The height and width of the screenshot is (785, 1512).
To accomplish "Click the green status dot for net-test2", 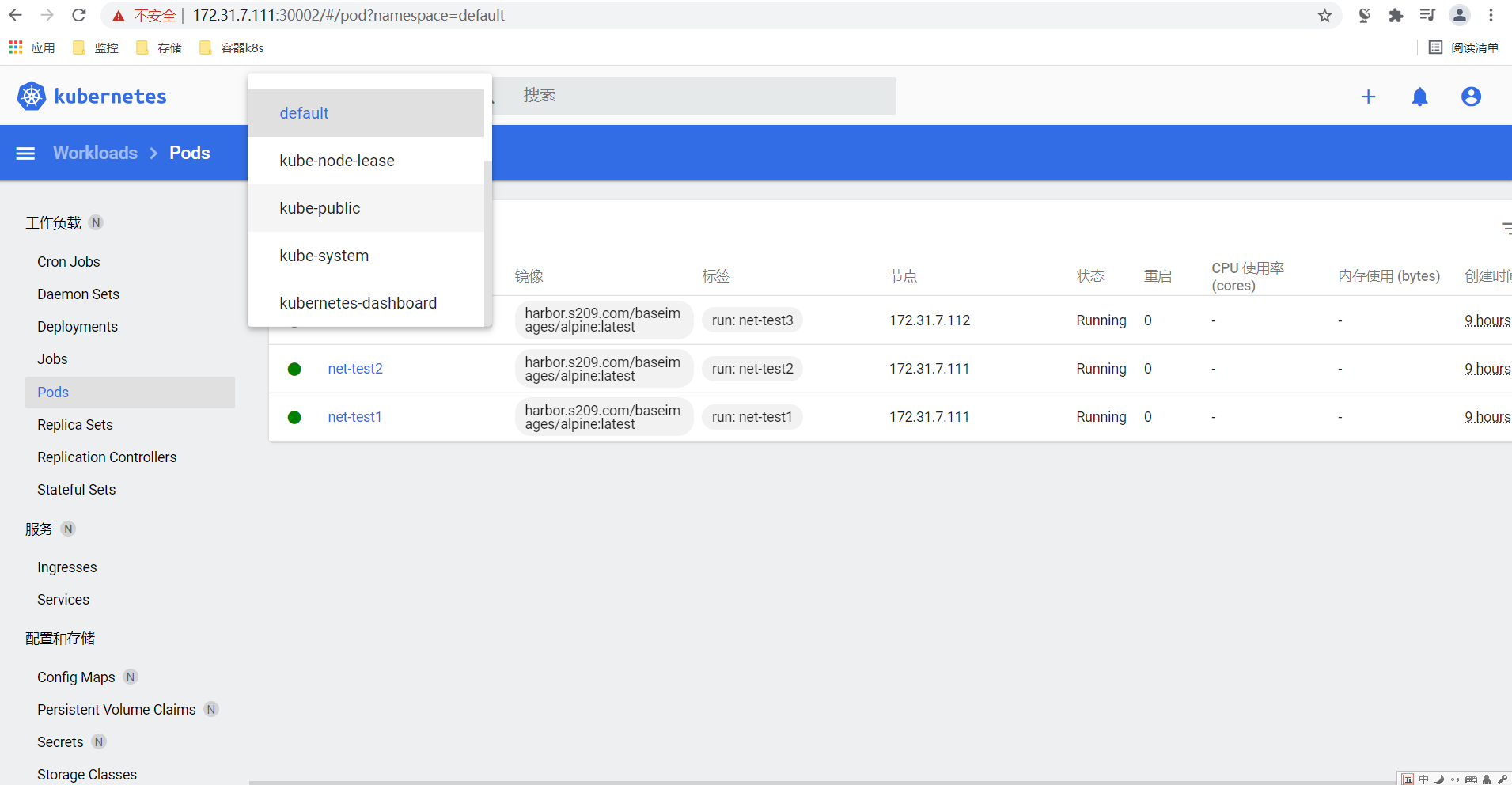I will [x=294, y=369].
